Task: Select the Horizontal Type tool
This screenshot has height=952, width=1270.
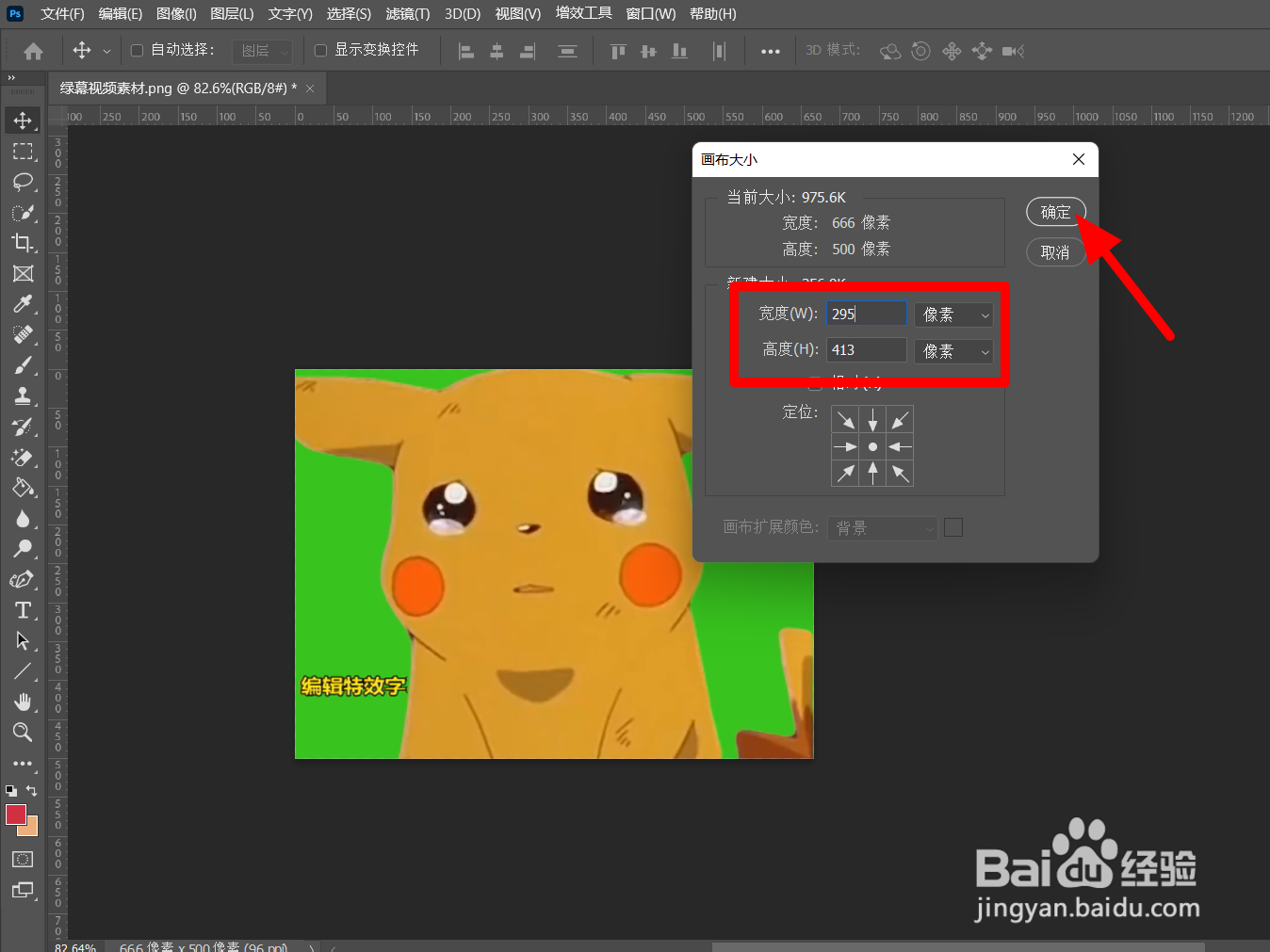Action: coord(23,610)
